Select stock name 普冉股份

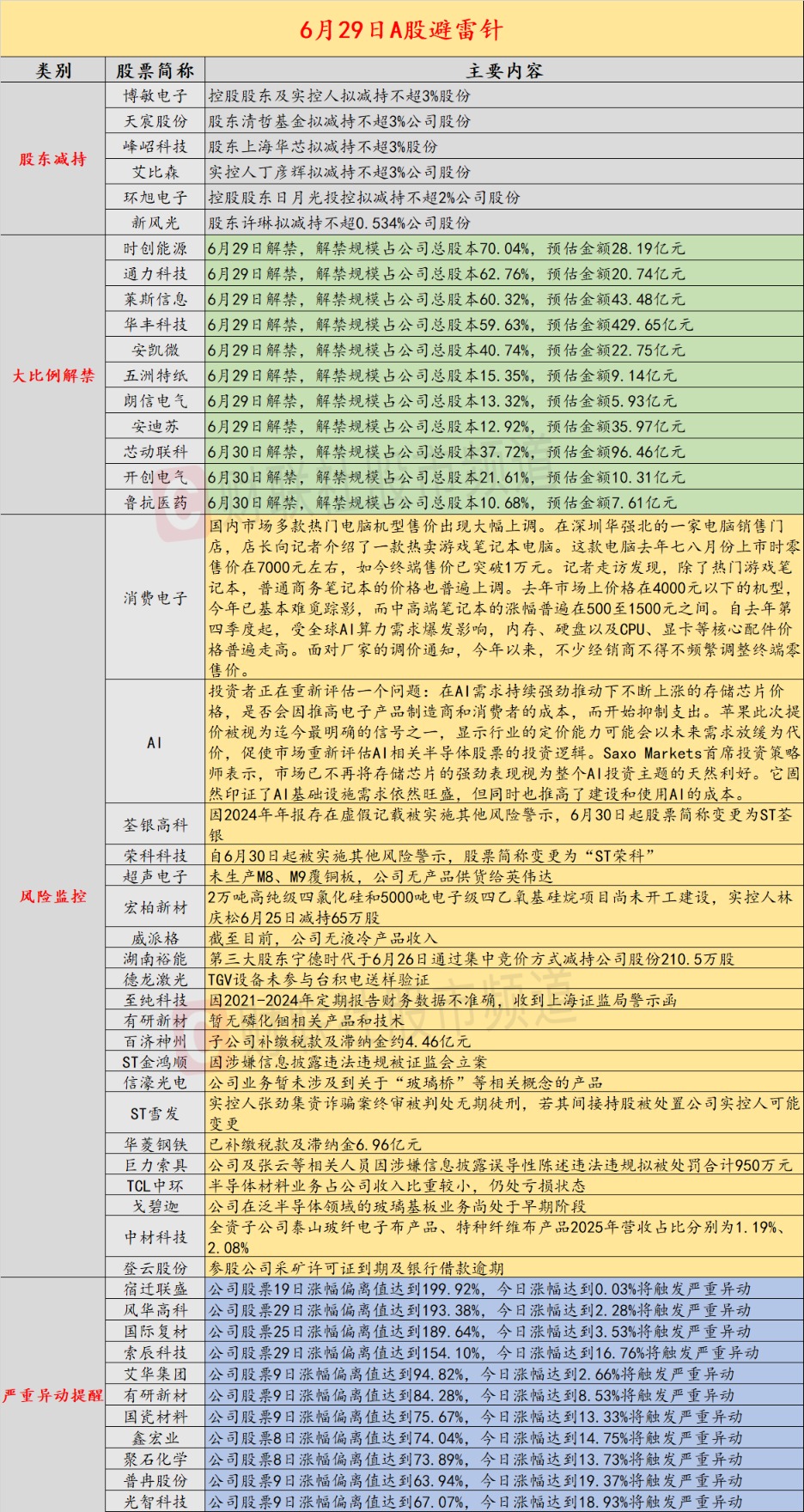(155, 1480)
